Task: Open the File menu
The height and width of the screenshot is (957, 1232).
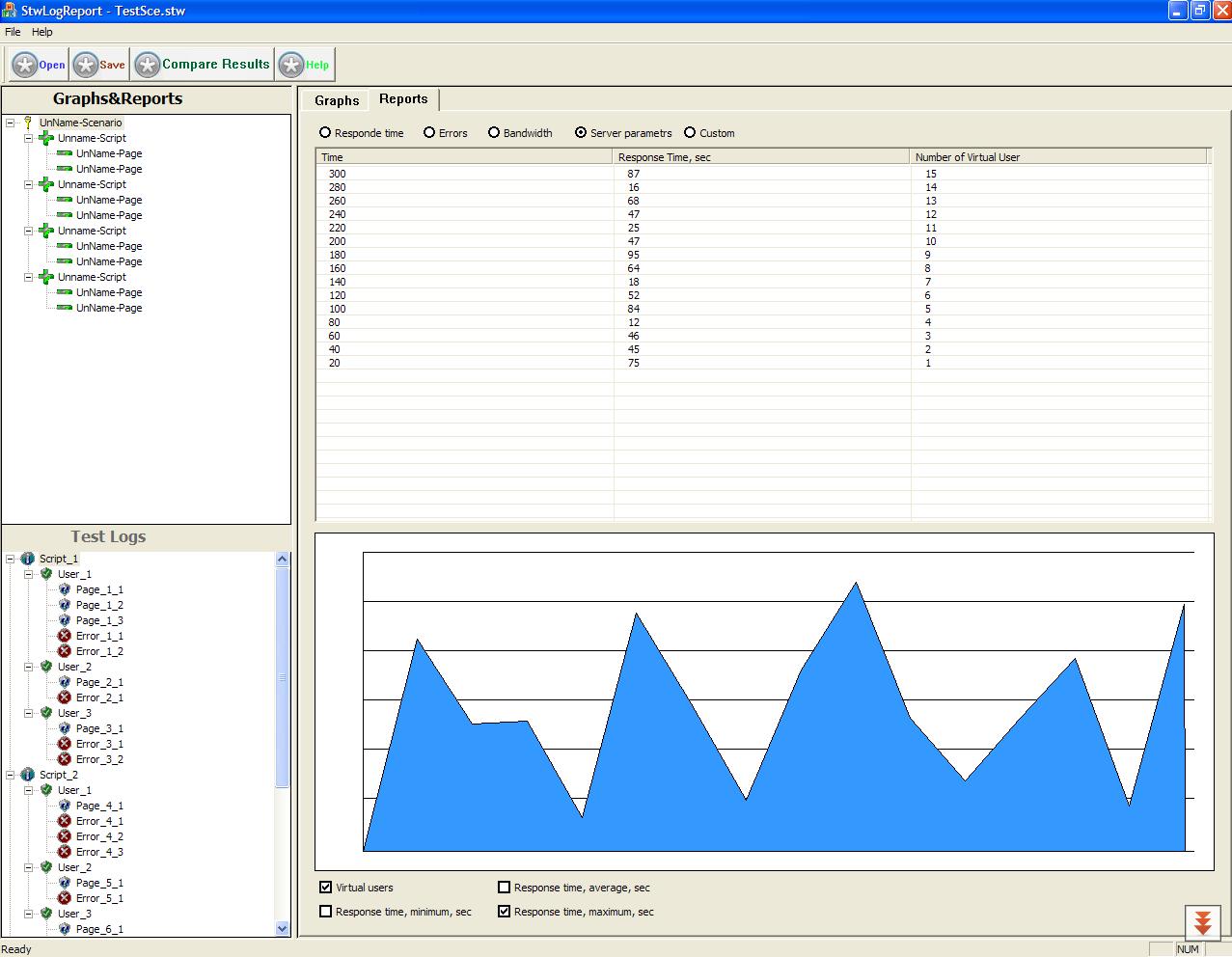Action: (x=13, y=32)
